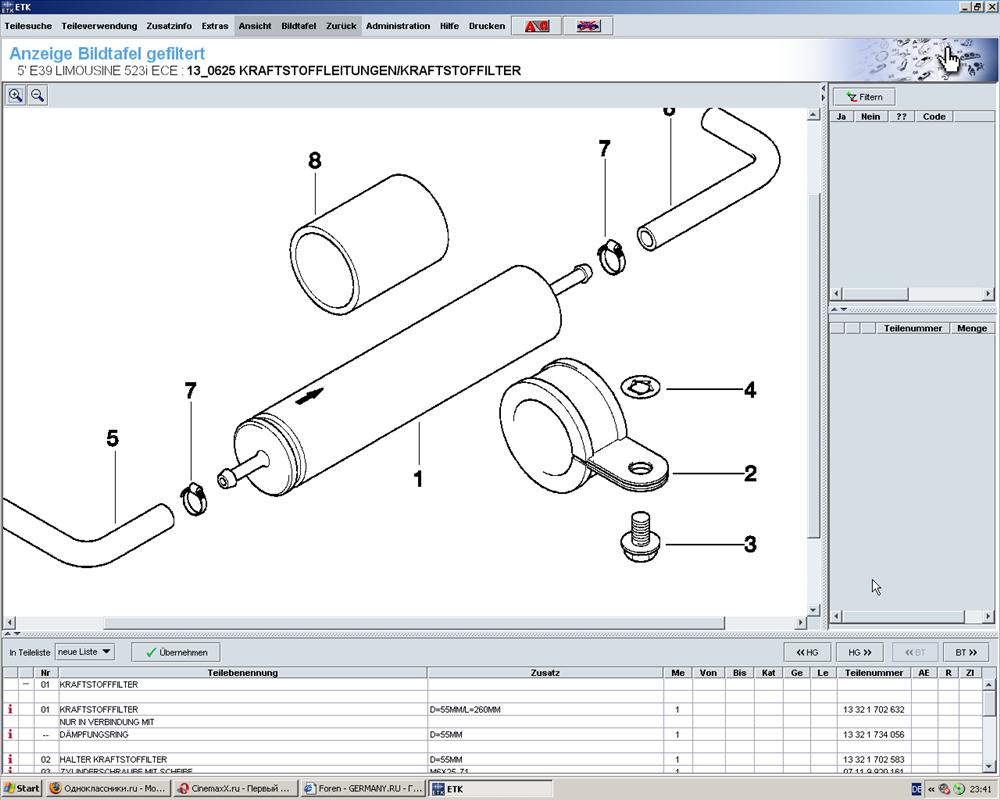Select part number 13 32 1 702 583
This screenshot has height=800, width=1000.
point(873,759)
